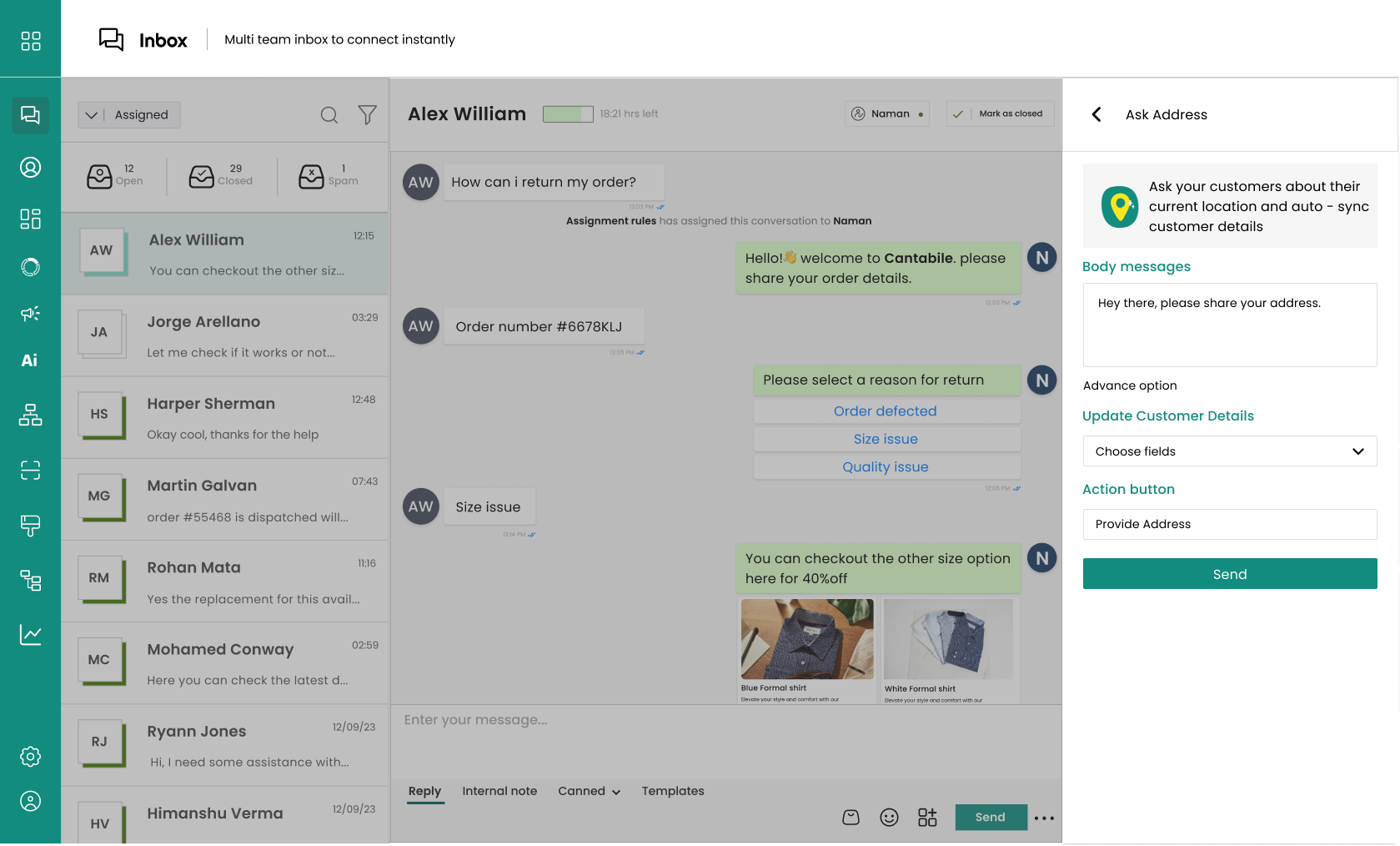
Task: Expand the Assigned filter dropdown
Action: (x=129, y=115)
